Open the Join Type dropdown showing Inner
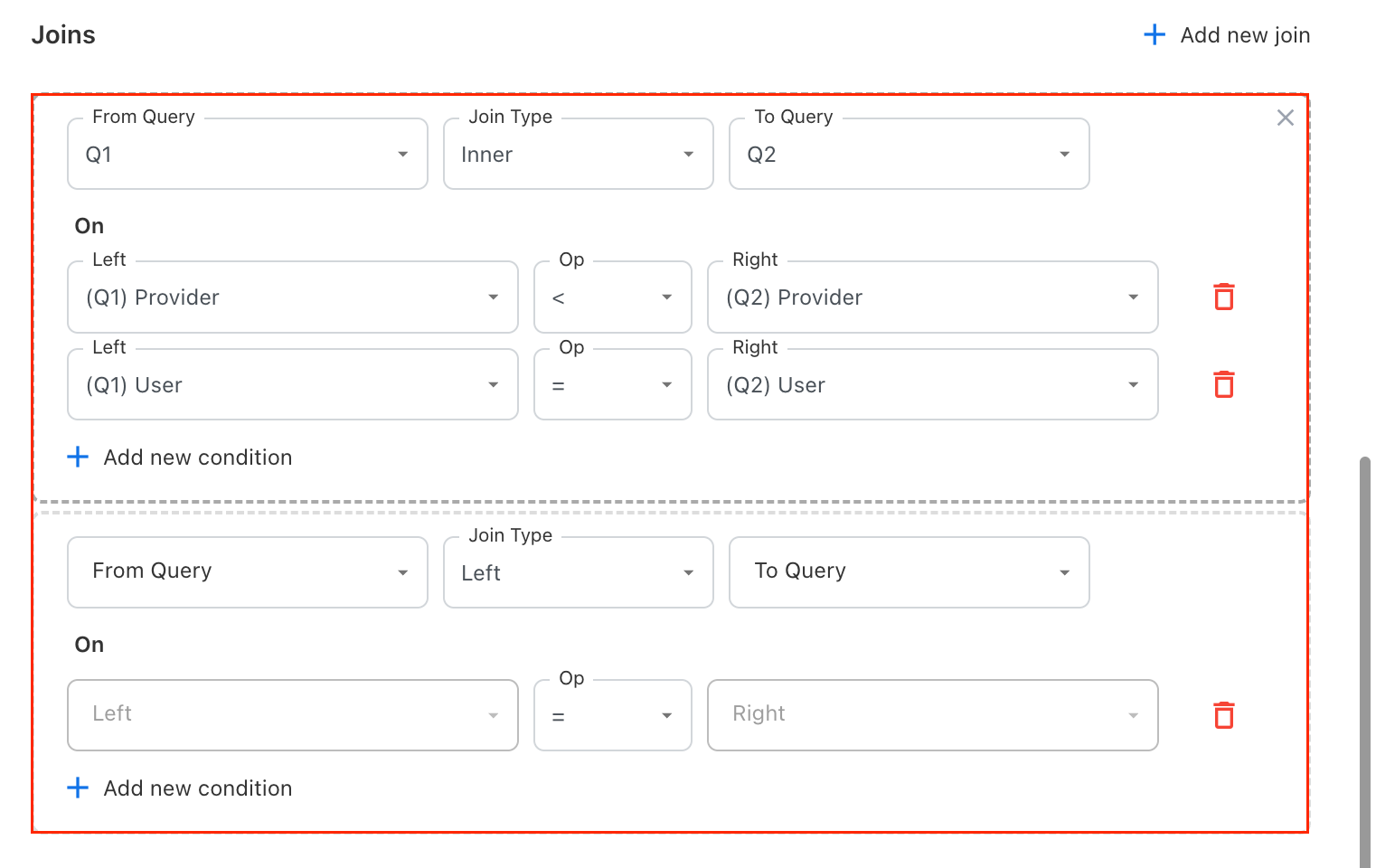Screen dimensions: 1376x868 (x=579, y=154)
